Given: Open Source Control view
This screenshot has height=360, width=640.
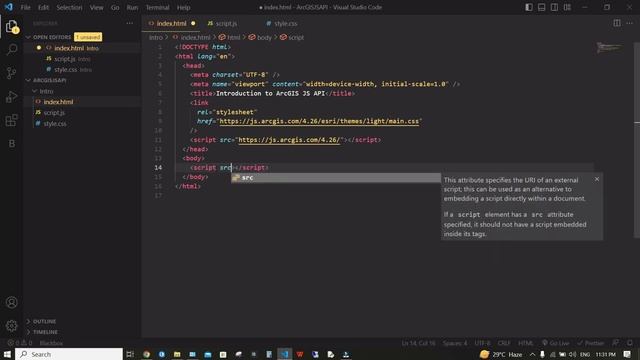Looking at the screenshot, I should (11, 73).
